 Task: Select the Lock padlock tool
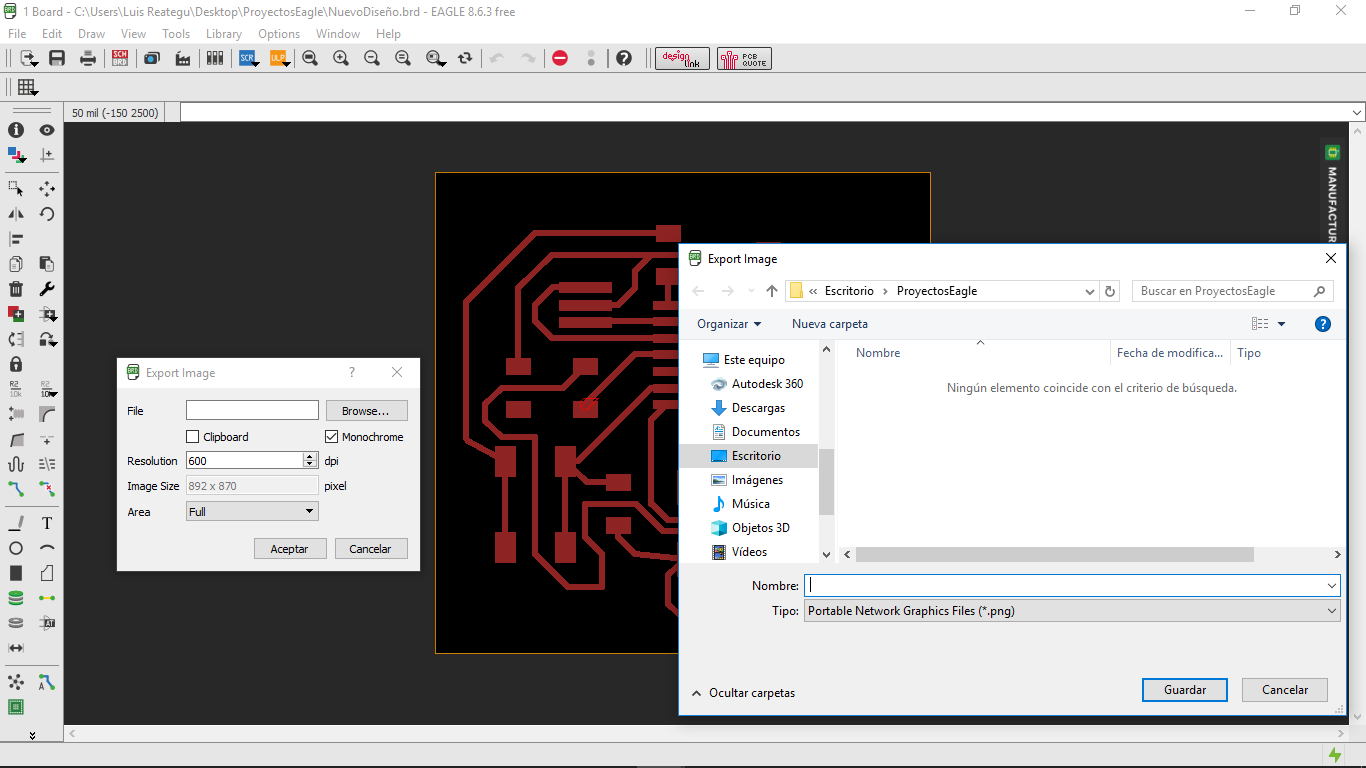click(16, 364)
